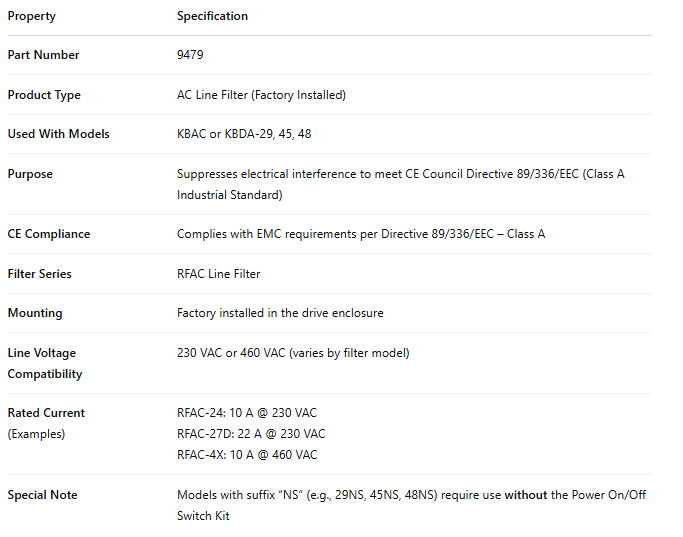Click the AC Line Filter (Factory Installed) text
This screenshot has height=537, width=683.
[261, 95]
